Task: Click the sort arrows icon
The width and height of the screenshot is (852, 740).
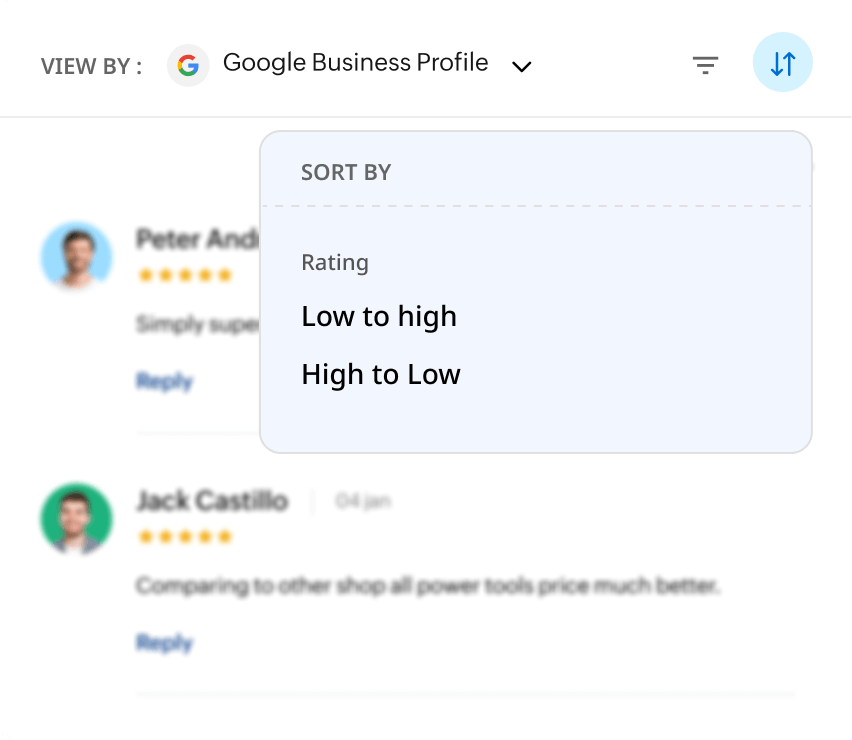Action: click(782, 64)
